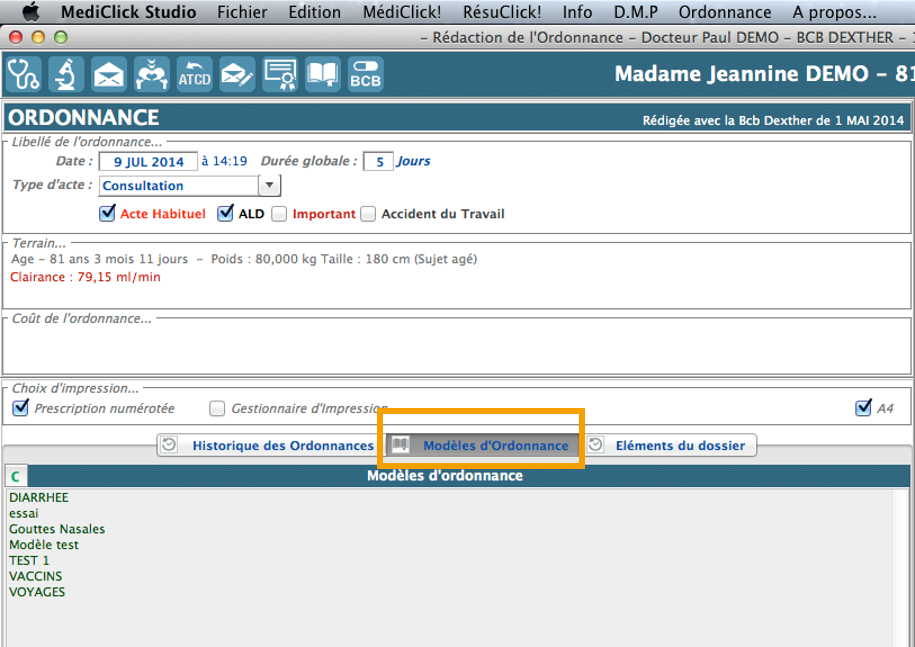
Task: Uncheck the Acte Habituel checkbox
Action: [107, 213]
